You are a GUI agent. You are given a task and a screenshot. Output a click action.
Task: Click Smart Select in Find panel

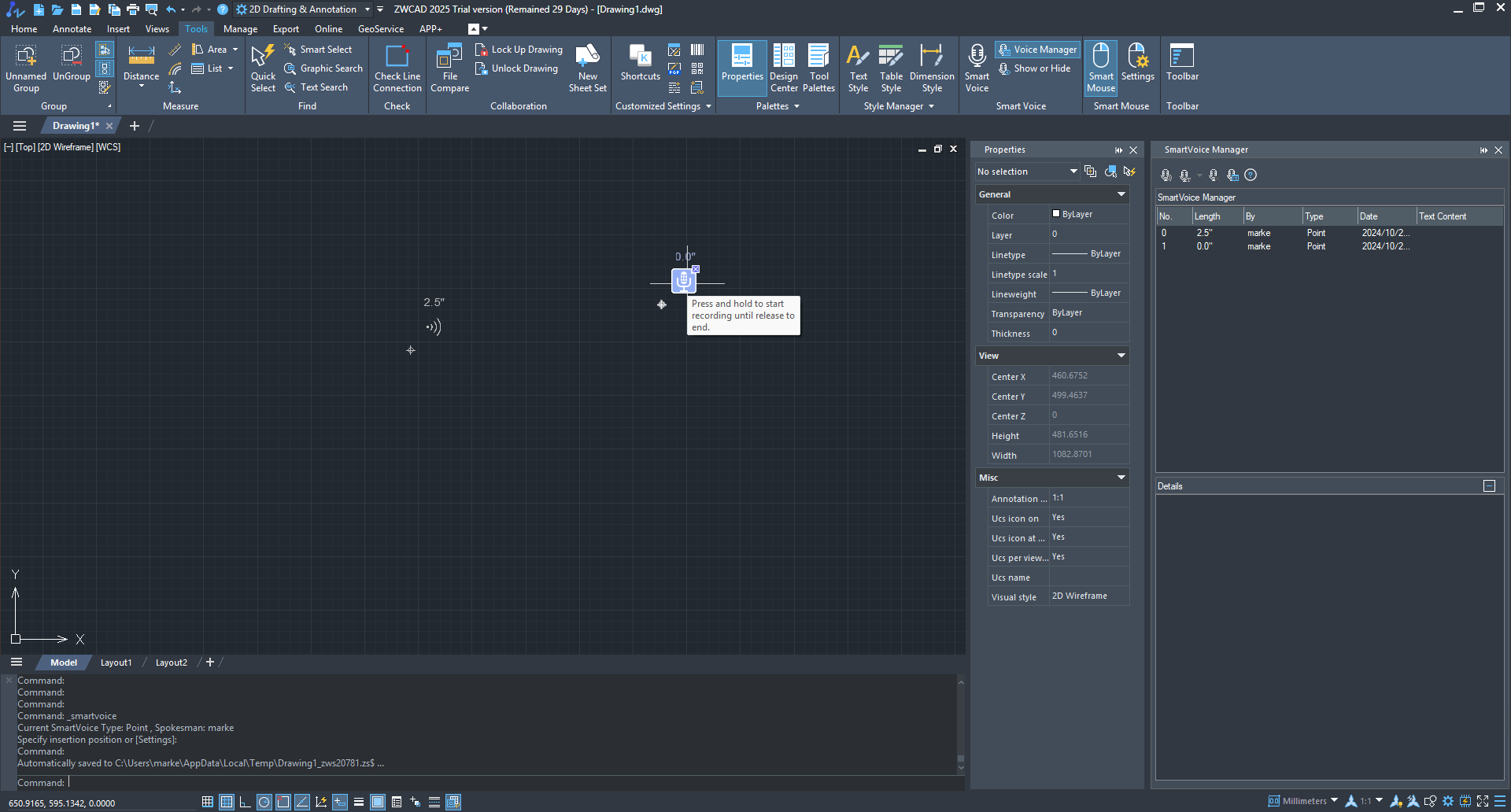pos(318,50)
